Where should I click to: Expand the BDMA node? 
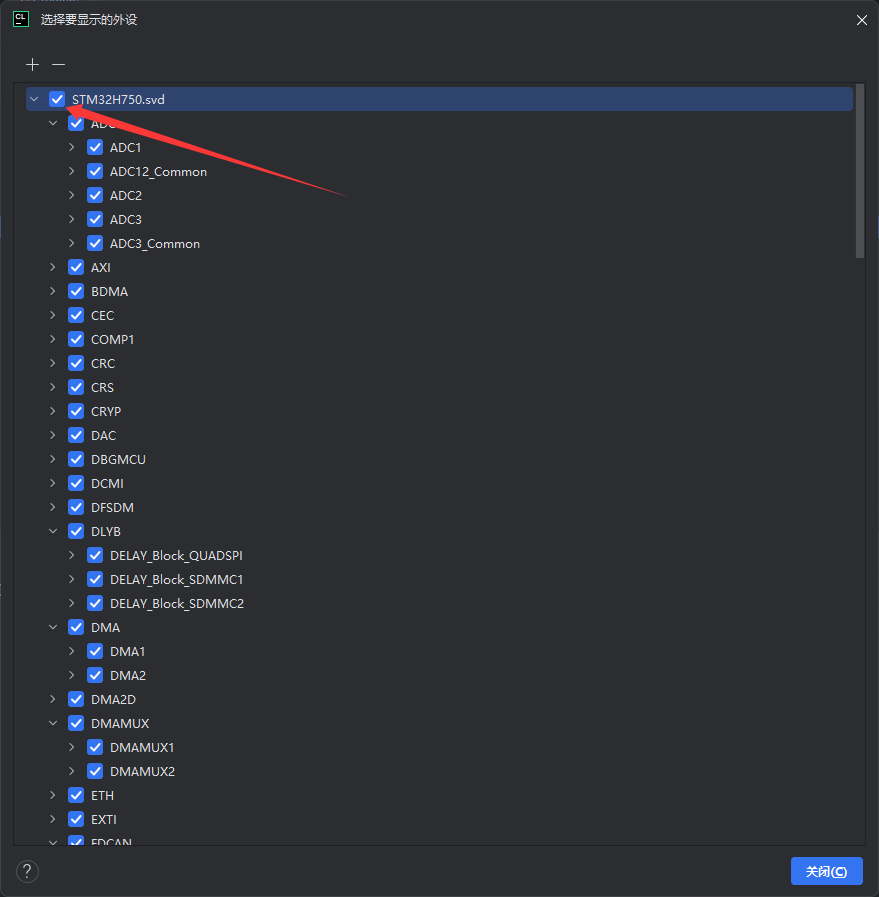[x=53, y=292]
